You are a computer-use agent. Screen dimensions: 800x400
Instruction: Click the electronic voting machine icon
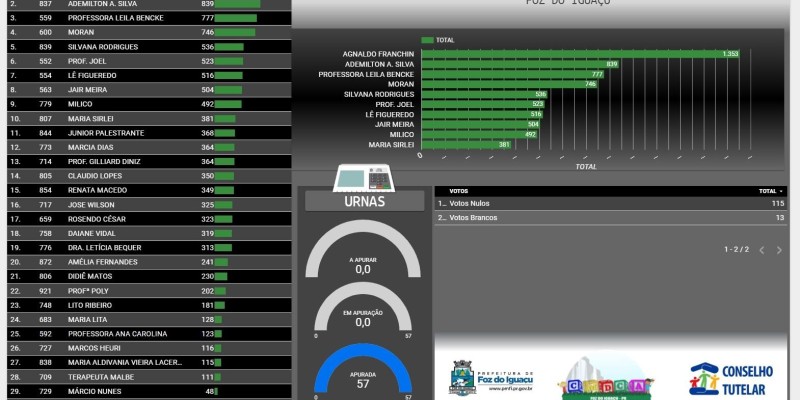tap(364, 178)
